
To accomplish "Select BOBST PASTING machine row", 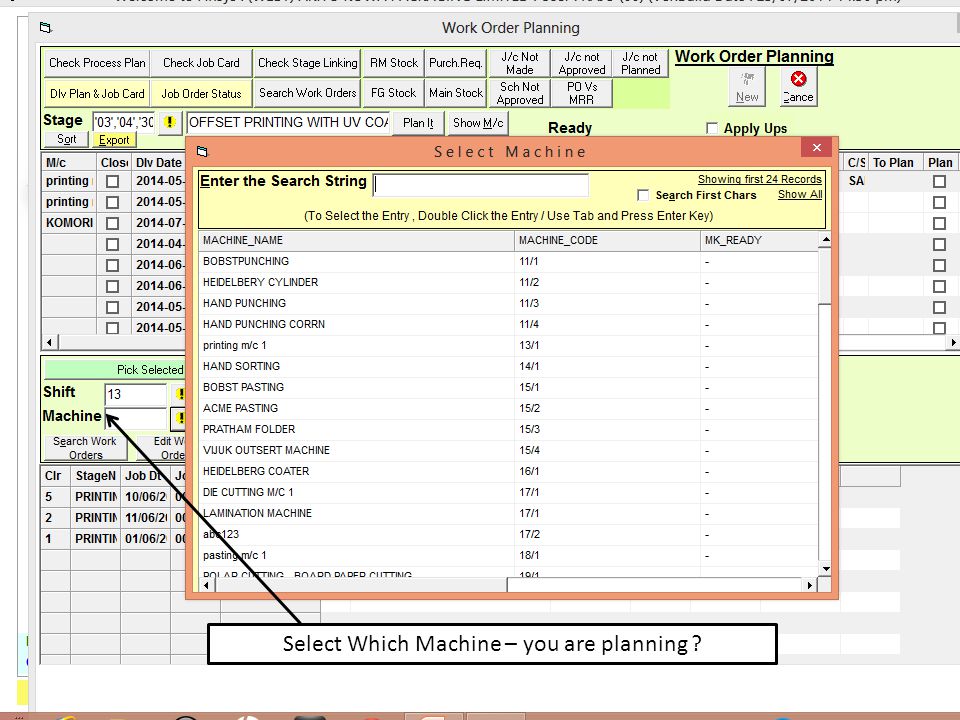I will tap(509, 388).
